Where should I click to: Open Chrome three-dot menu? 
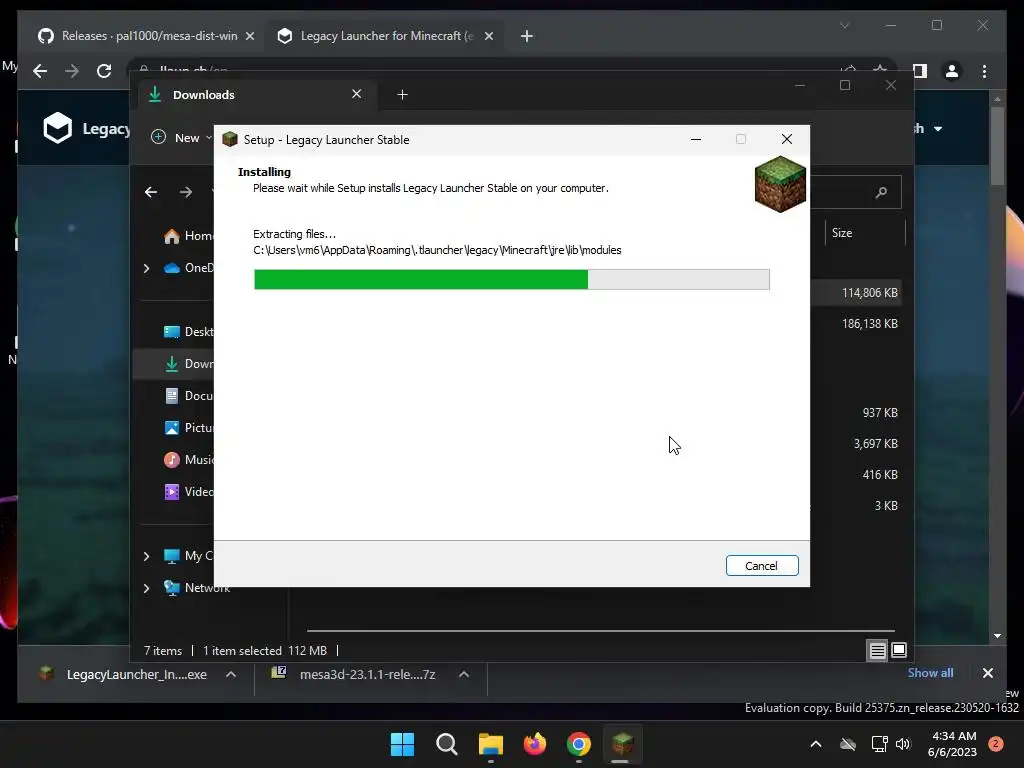tap(984, 71)
